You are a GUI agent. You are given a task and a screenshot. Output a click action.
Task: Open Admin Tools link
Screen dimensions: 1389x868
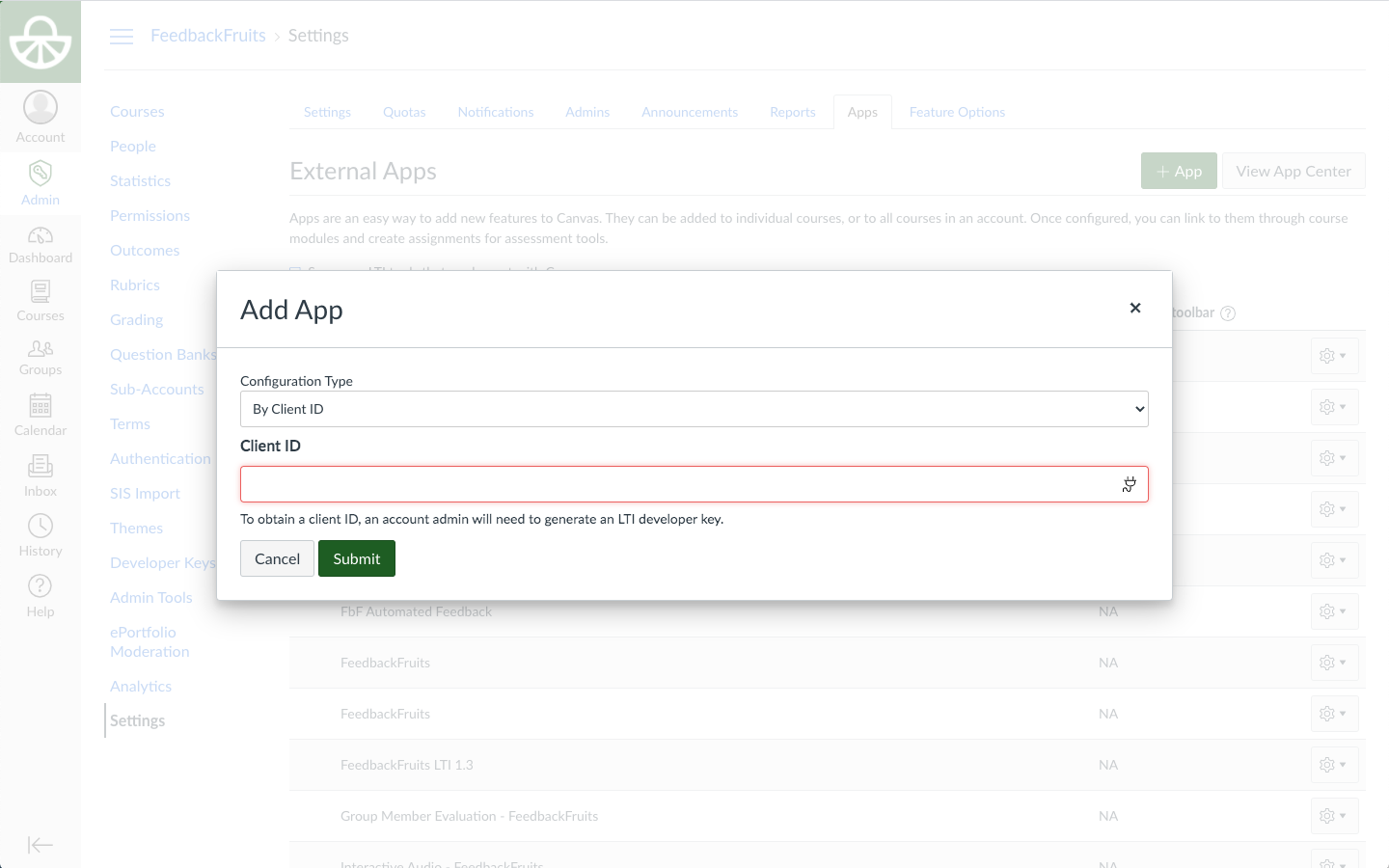tap(151, 598)
